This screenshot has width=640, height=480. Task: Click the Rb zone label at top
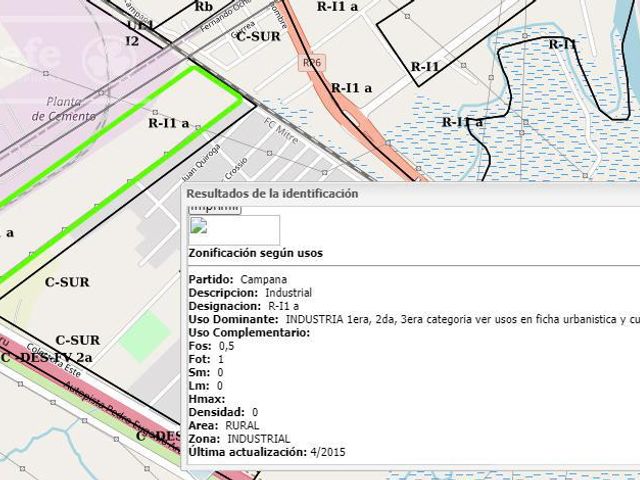click(x=204, y=6)
